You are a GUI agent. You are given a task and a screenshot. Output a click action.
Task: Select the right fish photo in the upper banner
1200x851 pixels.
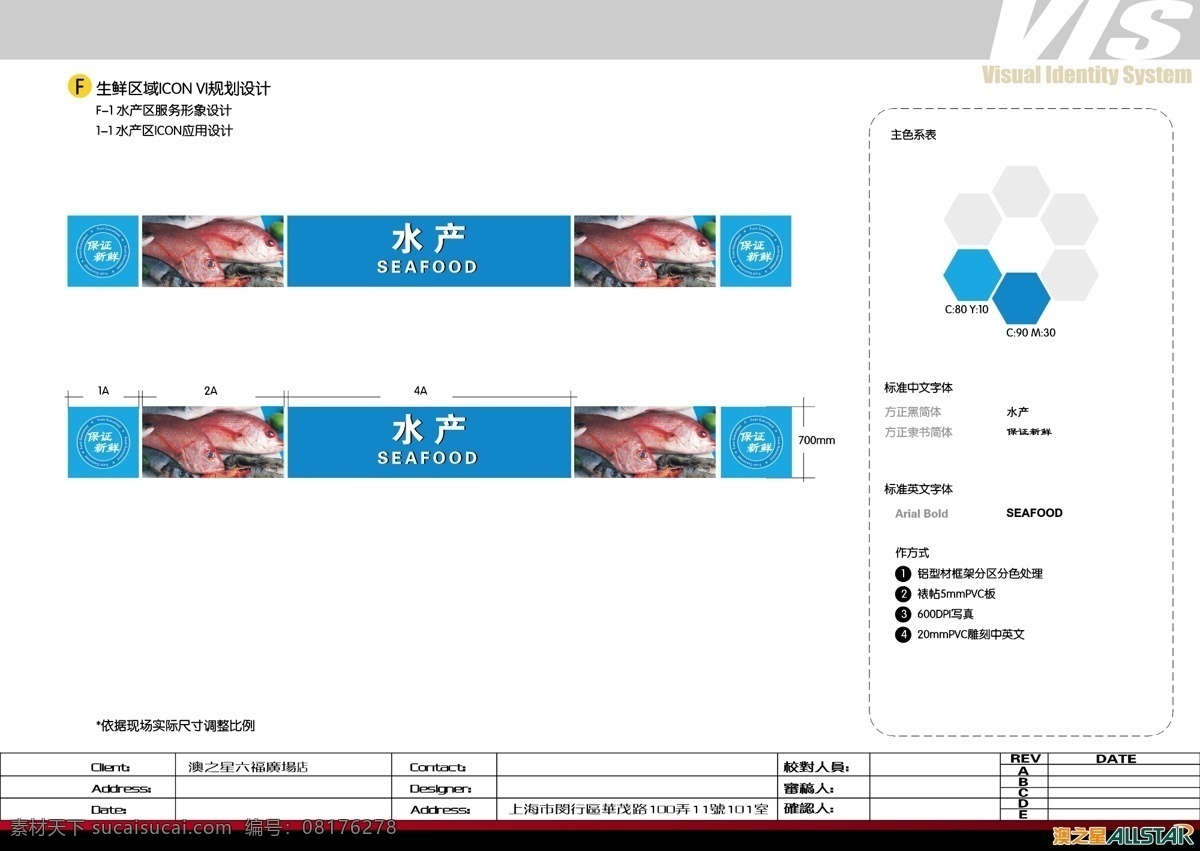(645, 251)
